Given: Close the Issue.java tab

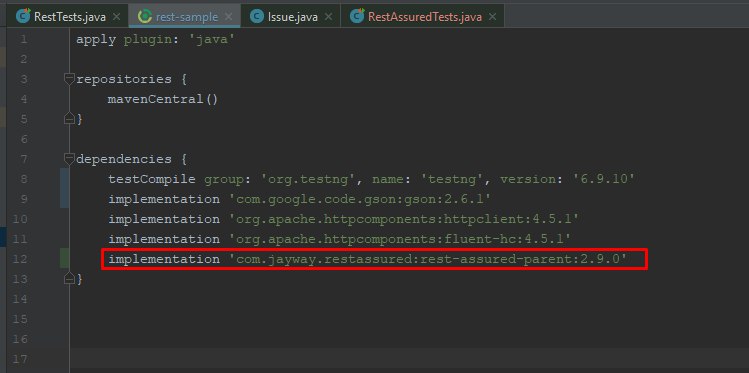Looking at the screenshot, I should 329,17.
